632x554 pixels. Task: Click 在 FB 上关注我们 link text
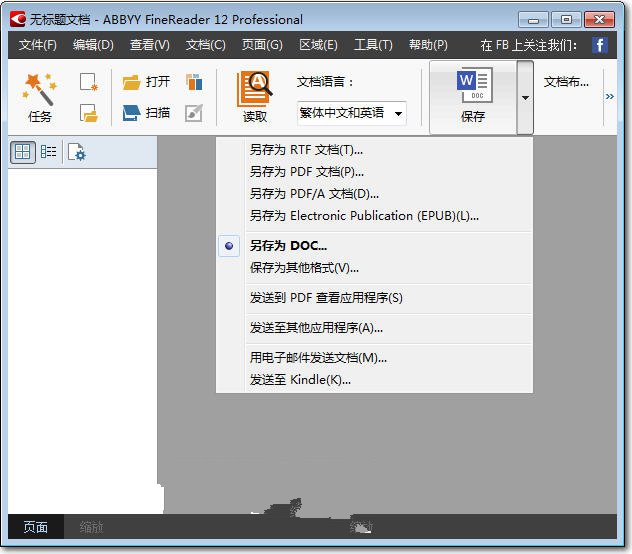pos(528,45)
